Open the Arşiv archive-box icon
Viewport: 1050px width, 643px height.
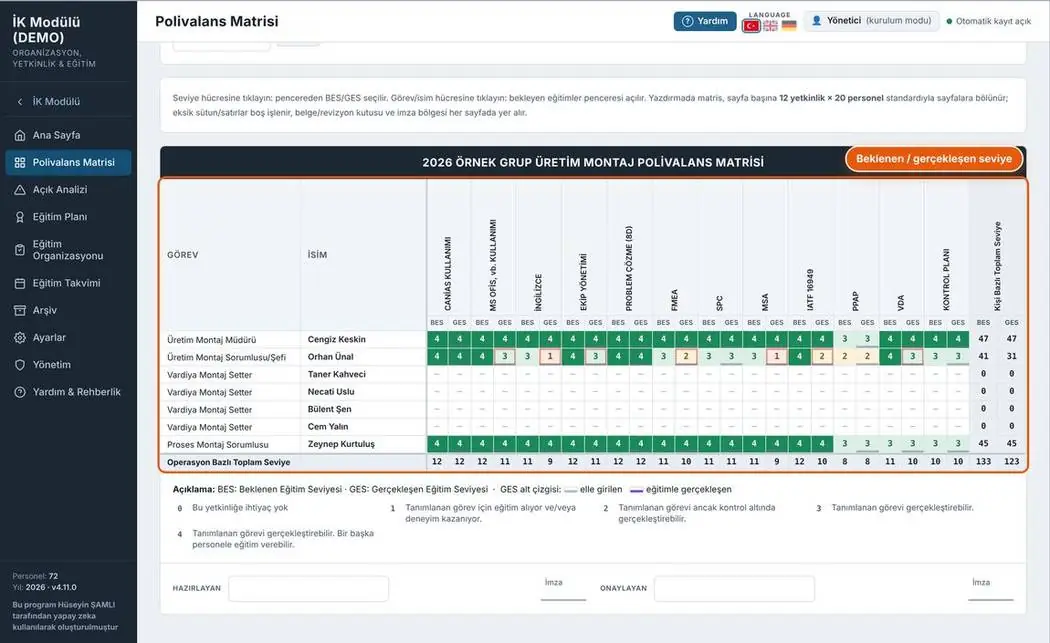click(20, 310)
